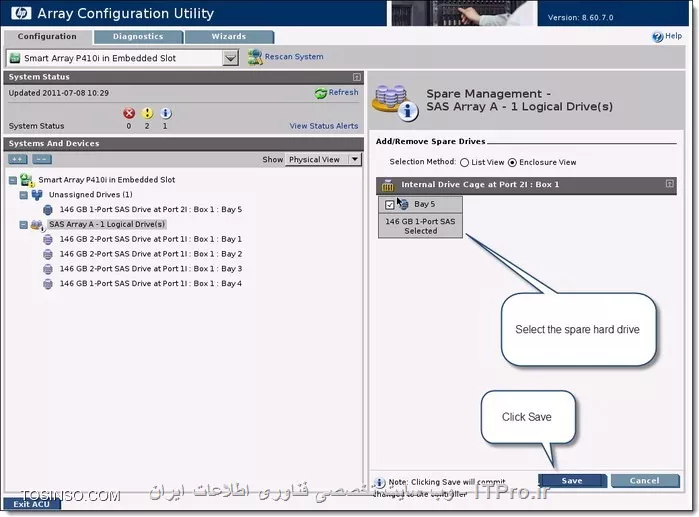Click the drive icon for Bay 4

tap(48, 283)
